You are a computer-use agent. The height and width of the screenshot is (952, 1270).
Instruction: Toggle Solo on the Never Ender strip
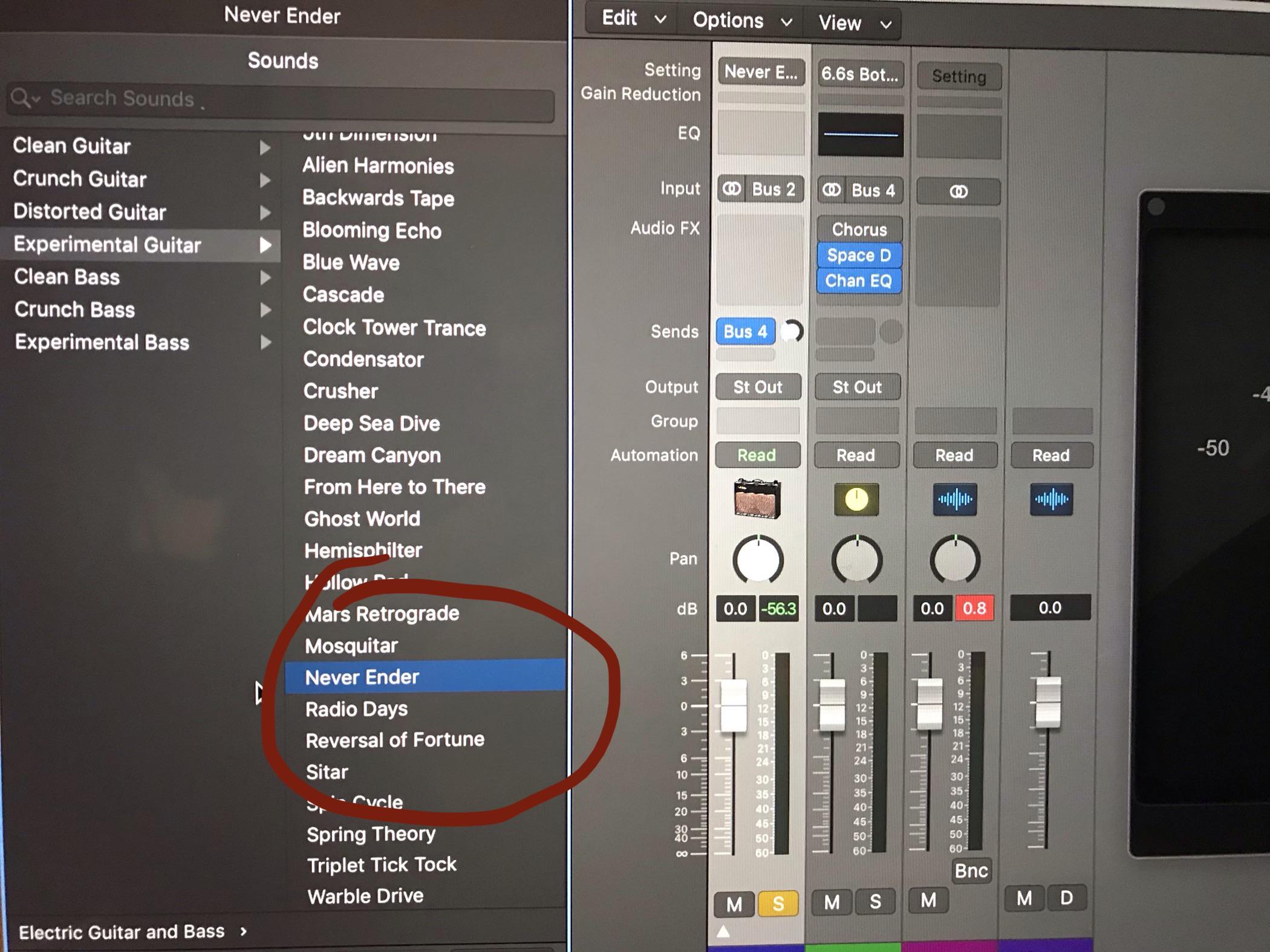click(x=778, y=904)
